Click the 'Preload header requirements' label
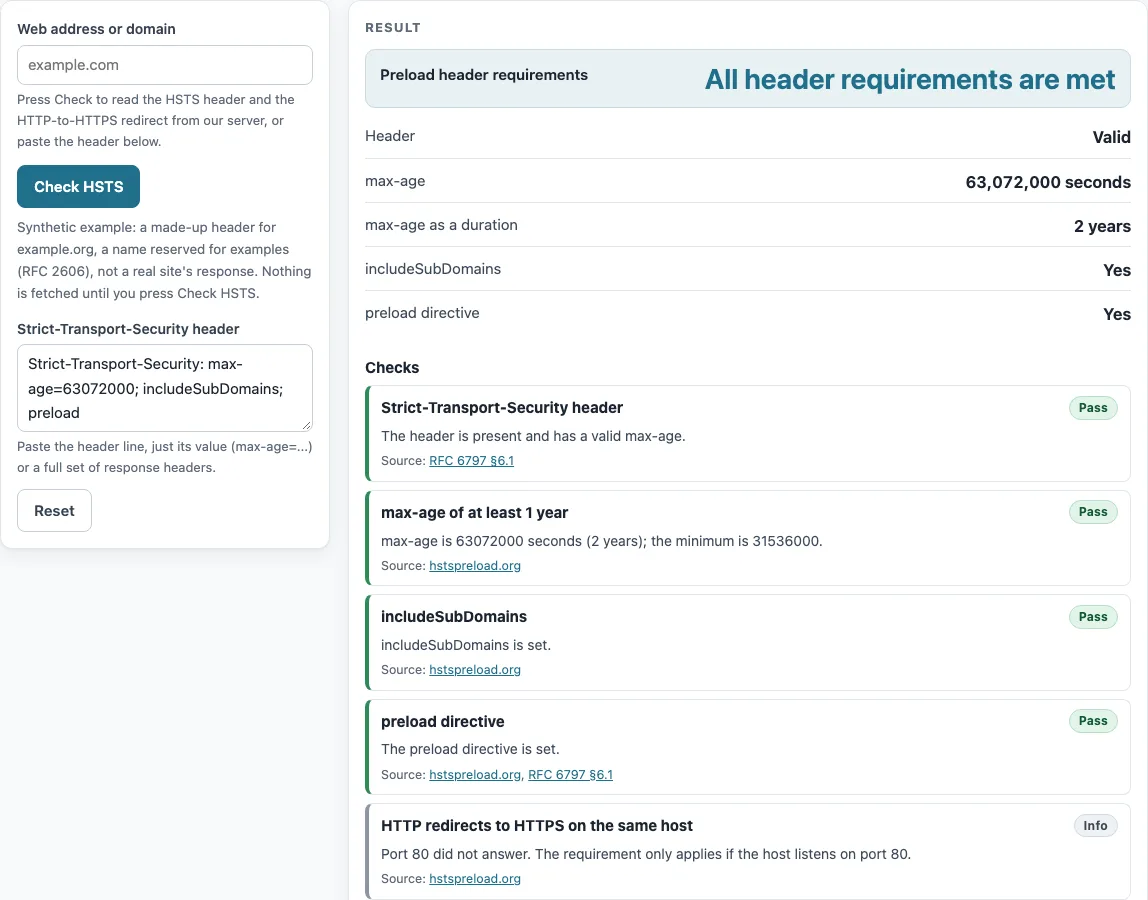 pos(484,75)
